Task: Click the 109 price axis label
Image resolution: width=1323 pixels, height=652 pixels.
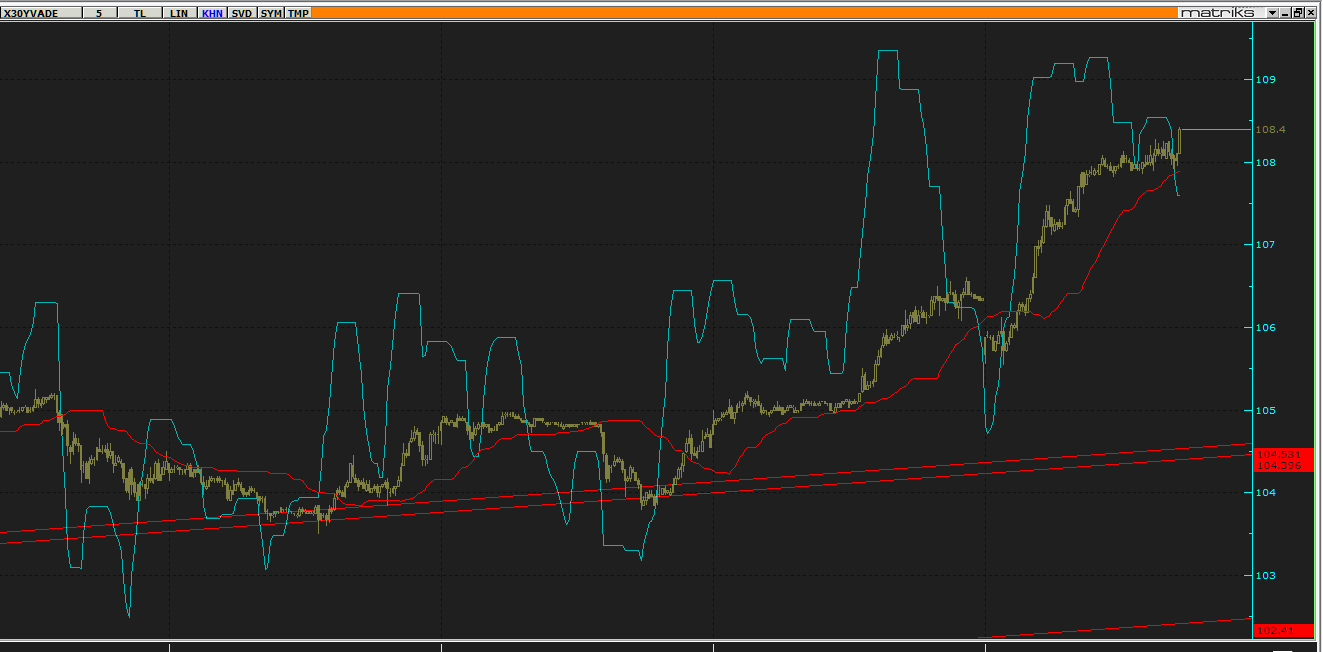Action: click(x=1266, y=79)
